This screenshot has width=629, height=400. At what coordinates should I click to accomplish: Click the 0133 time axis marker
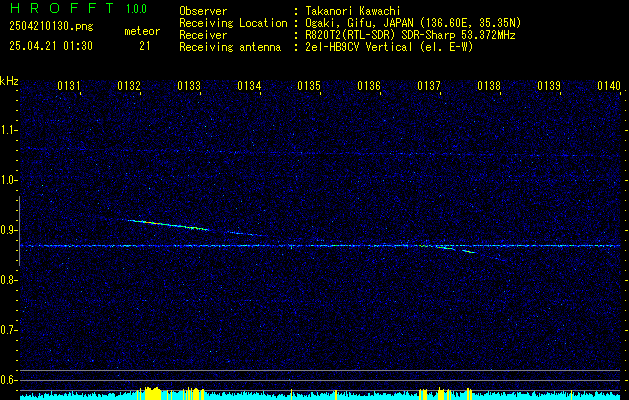coord(189,85)
